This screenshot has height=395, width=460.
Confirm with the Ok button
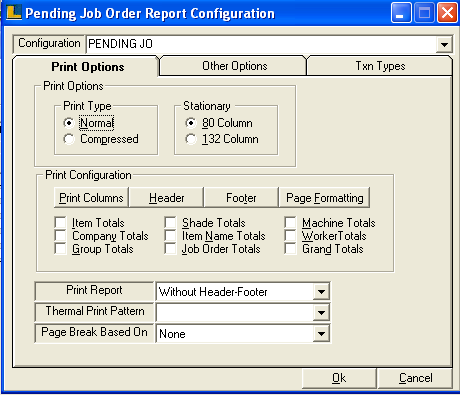coord(339,378)
